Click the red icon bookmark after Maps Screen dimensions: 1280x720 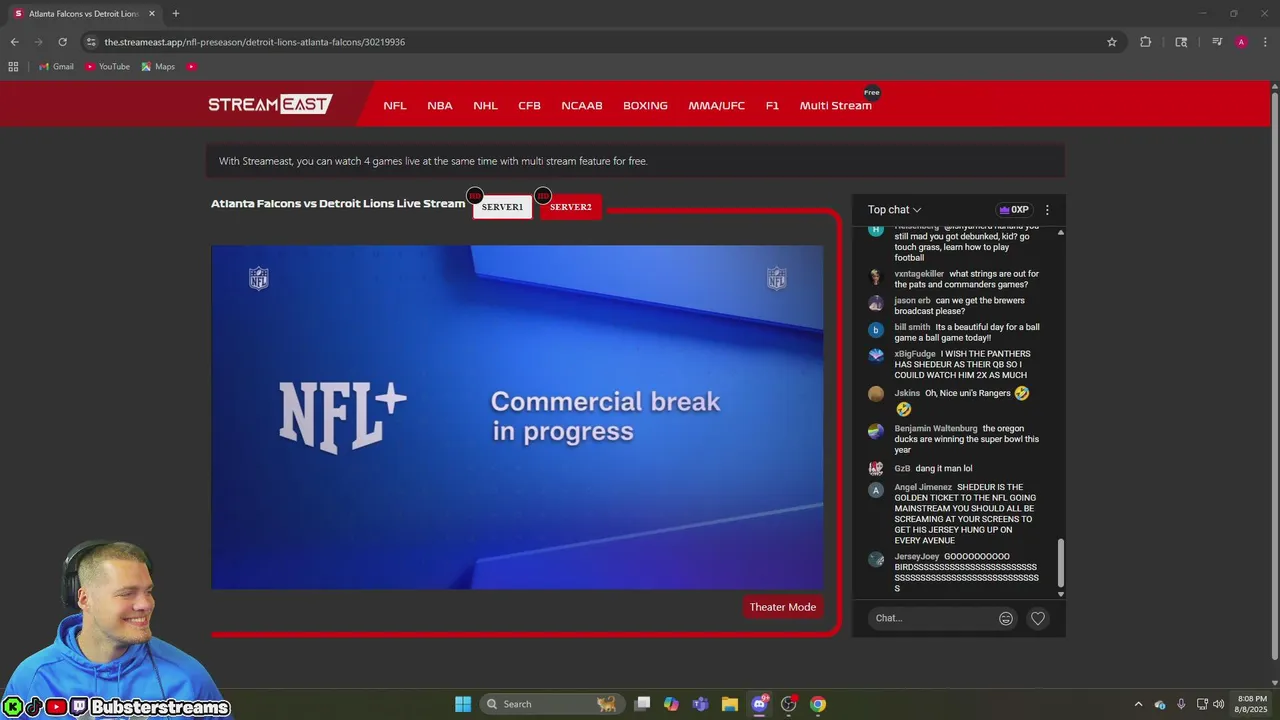pos(191,67)
